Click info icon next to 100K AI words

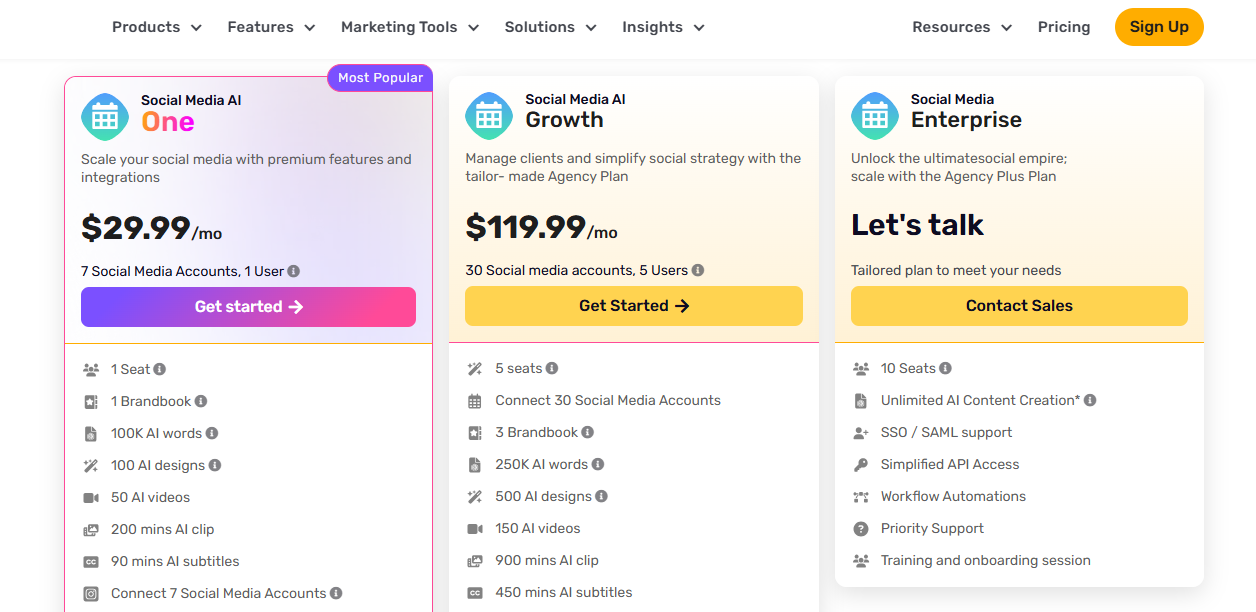[x=212, y=433]
